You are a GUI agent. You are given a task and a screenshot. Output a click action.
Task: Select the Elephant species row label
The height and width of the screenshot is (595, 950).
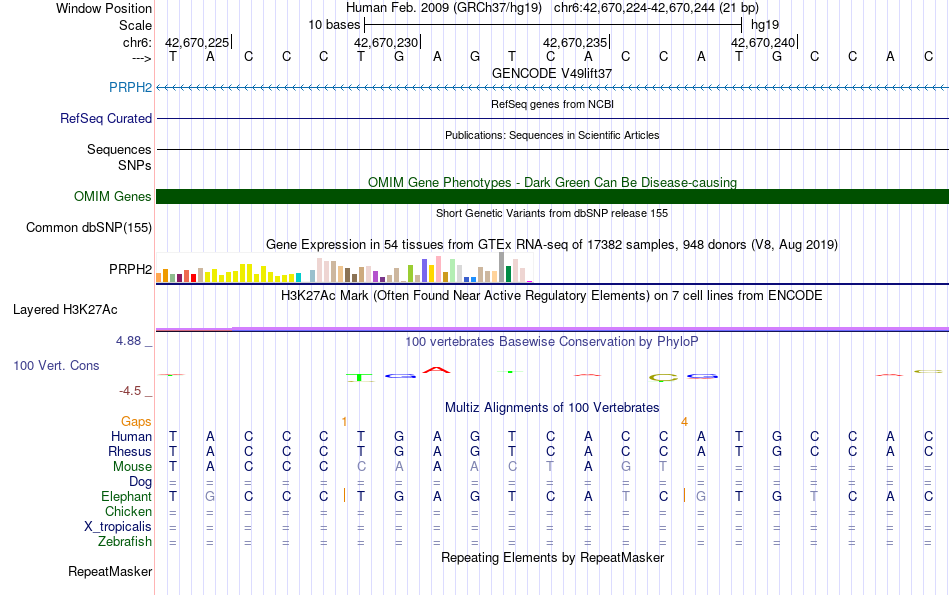[x=127, y=496]
